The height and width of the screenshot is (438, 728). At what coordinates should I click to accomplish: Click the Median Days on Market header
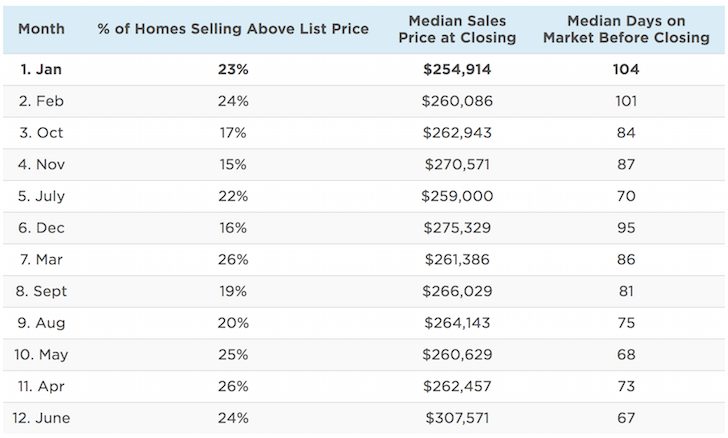(x=627, y=29)
